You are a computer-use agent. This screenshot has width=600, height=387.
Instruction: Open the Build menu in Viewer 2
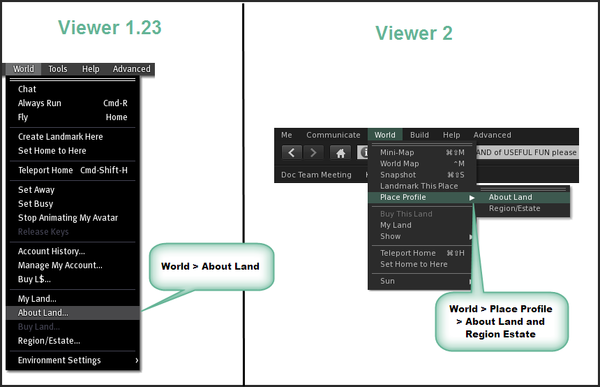click(x=419, y=135)
